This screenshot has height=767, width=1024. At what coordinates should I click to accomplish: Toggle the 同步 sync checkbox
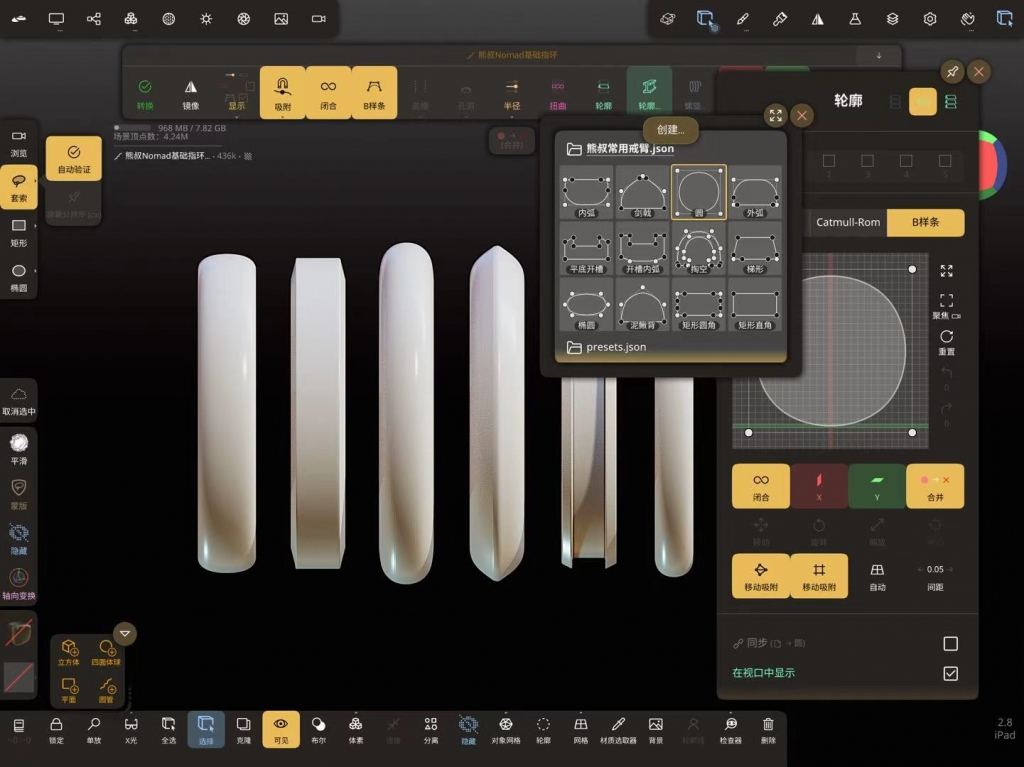tap(950, 643)
